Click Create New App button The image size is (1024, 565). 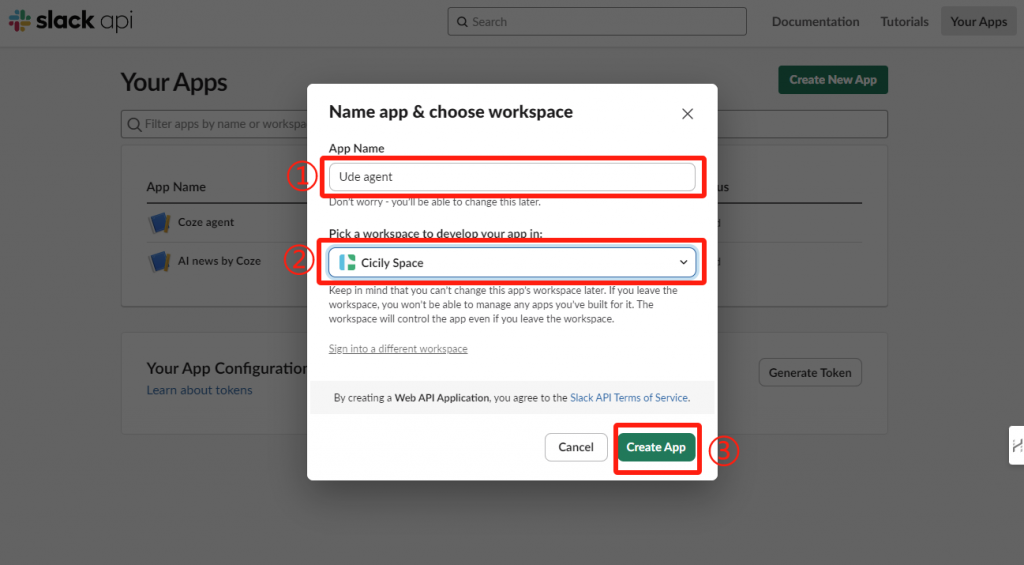pyautogui.click(x=833, y=80)
